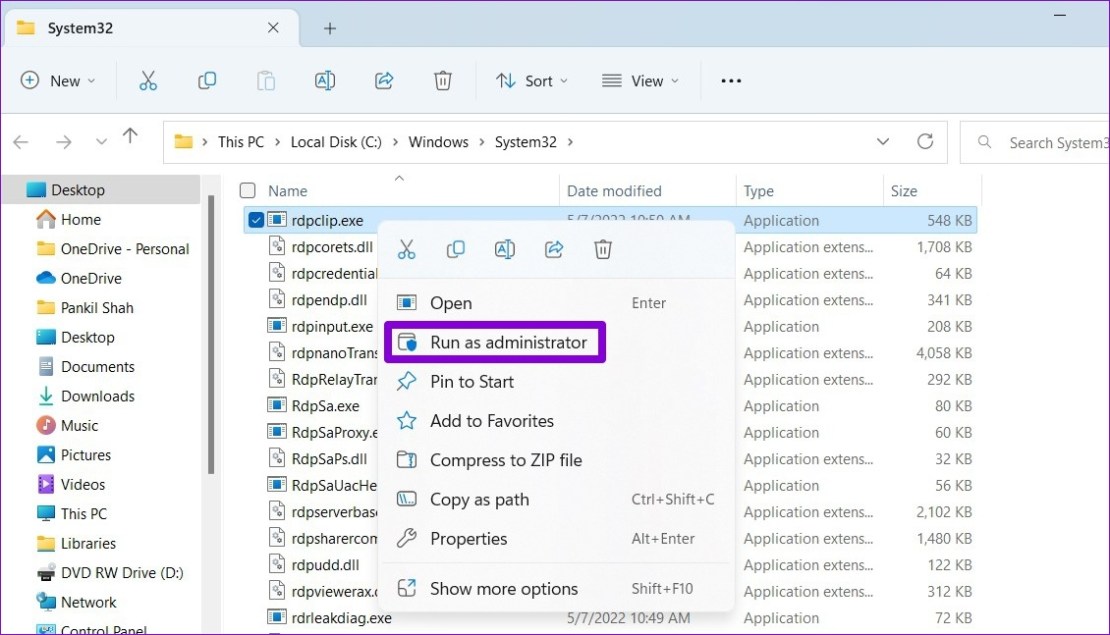
Task: Sort by Size column header
Action: [904, 191]
